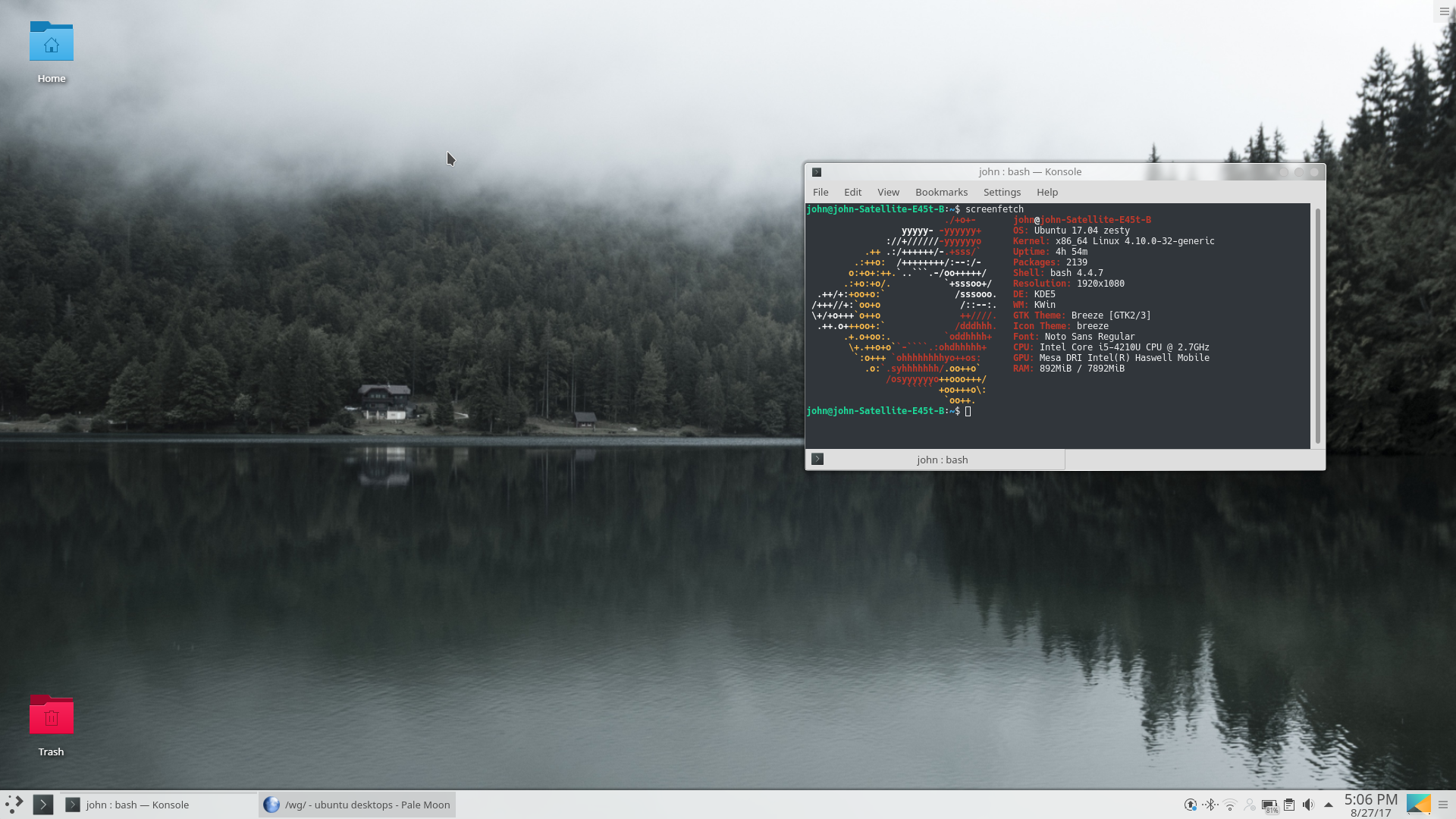
Task: Click the 'KWin' window manager value
Action: point(1044,305)
